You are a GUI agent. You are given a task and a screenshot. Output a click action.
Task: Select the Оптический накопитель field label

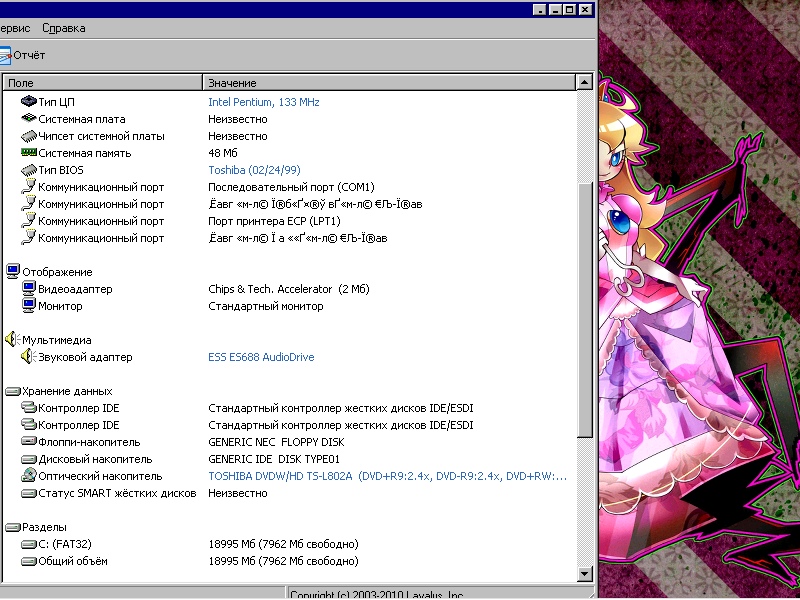(101, 476)
